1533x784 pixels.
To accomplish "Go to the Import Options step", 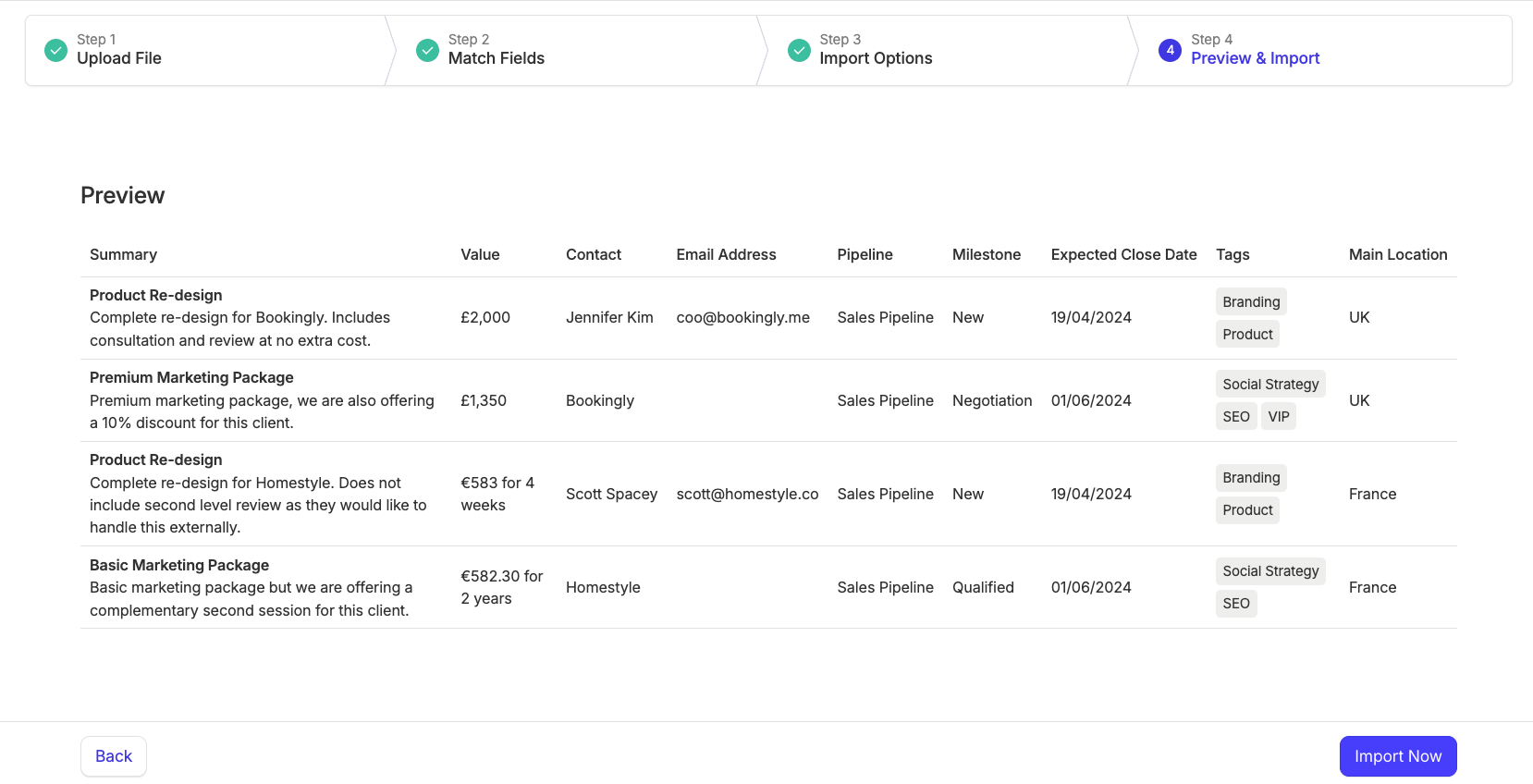I will coord(876,58).
